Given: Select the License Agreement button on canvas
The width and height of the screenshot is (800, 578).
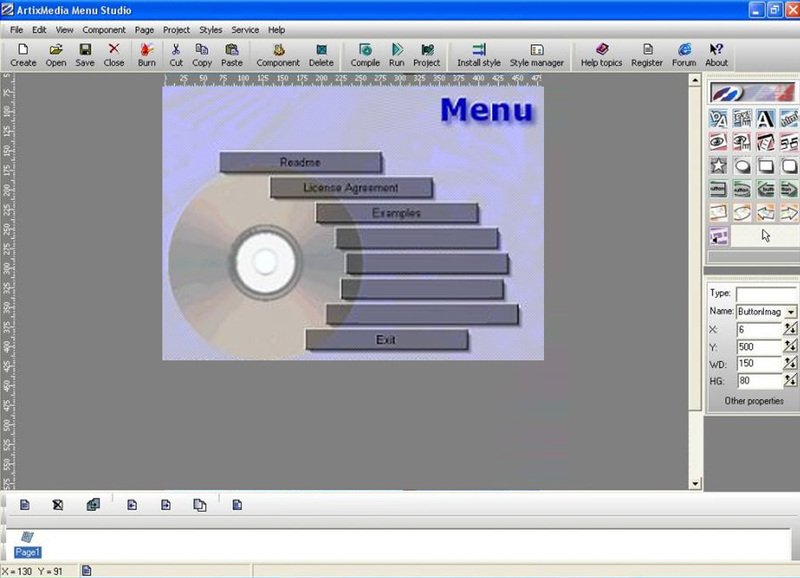Looking at the screenshot, I should (x=351, y=188).
